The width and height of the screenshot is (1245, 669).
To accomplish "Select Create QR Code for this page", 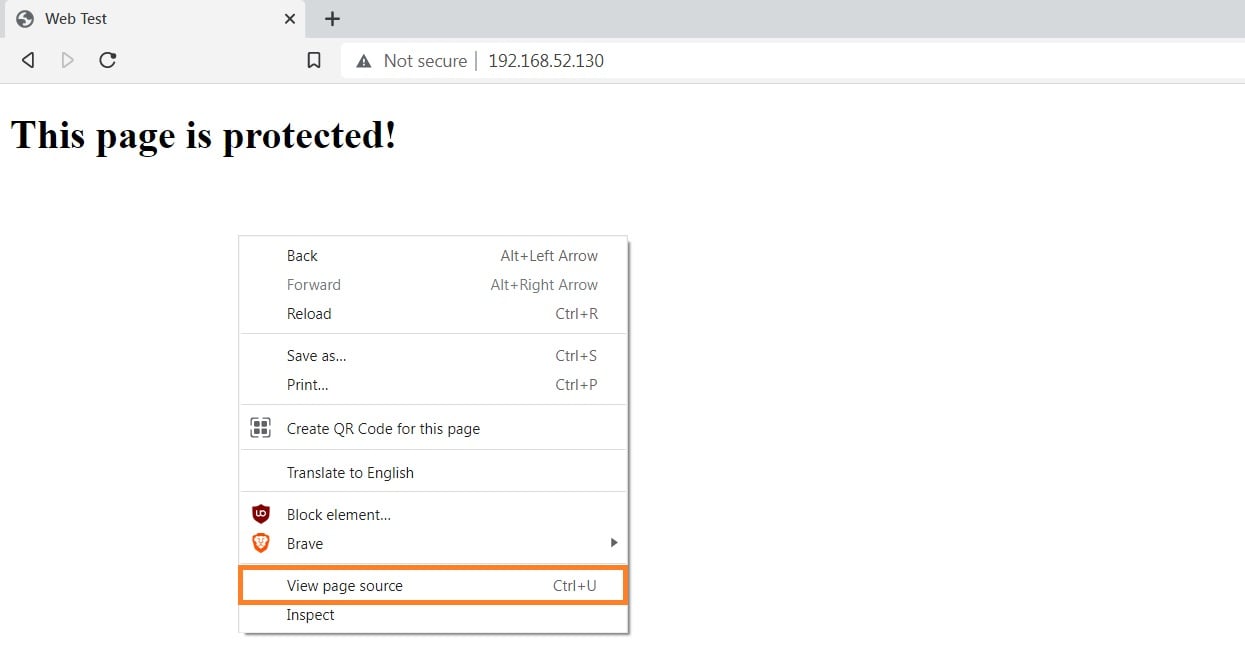I will (433, 428).
